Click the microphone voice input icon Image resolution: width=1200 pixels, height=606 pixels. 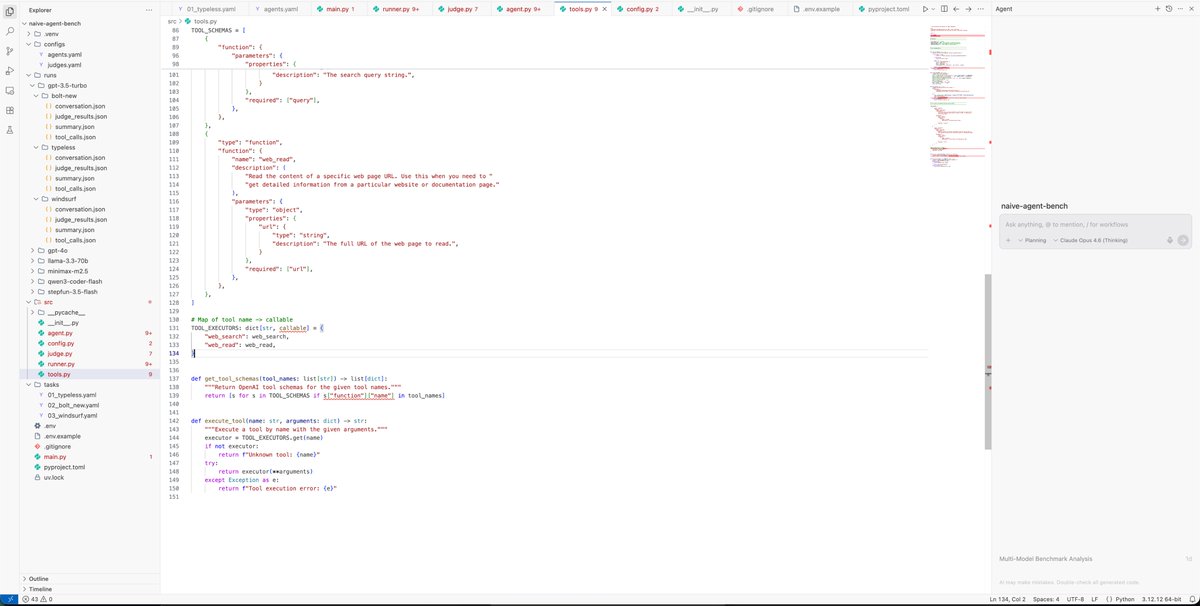click(1169, 240)
